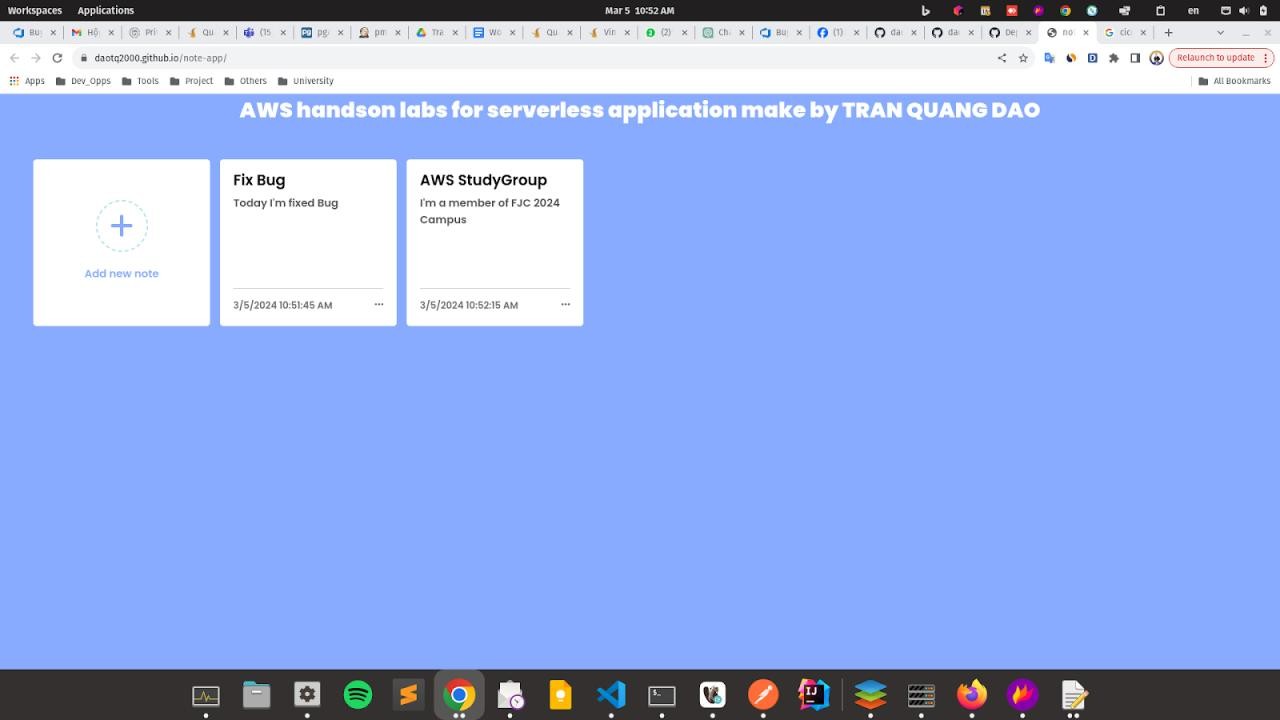Open Settings gear from the dock

pos(307,694)
